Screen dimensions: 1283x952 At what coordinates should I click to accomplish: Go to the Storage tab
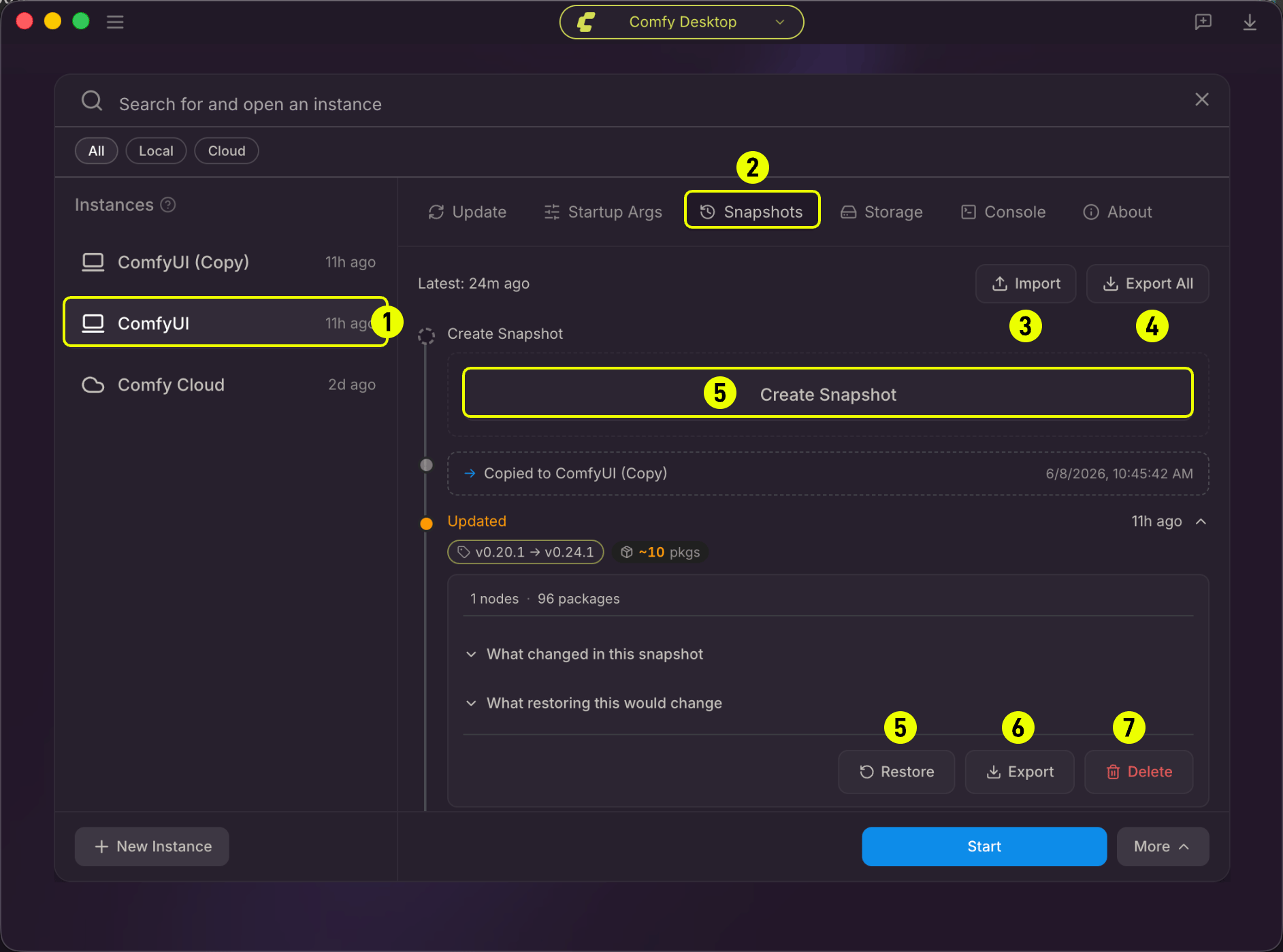[x=882, y=212]
